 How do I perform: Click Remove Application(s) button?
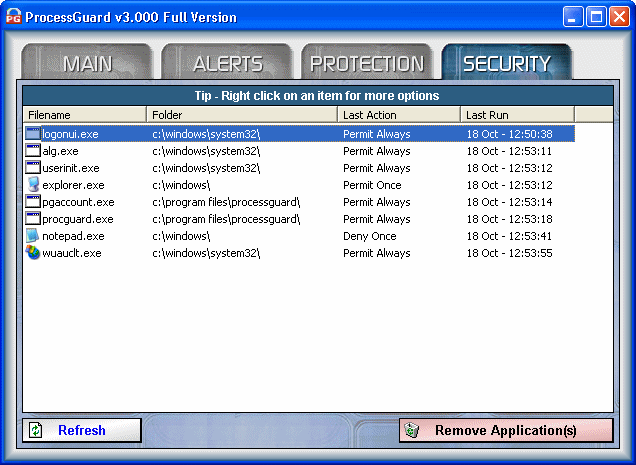506,430
